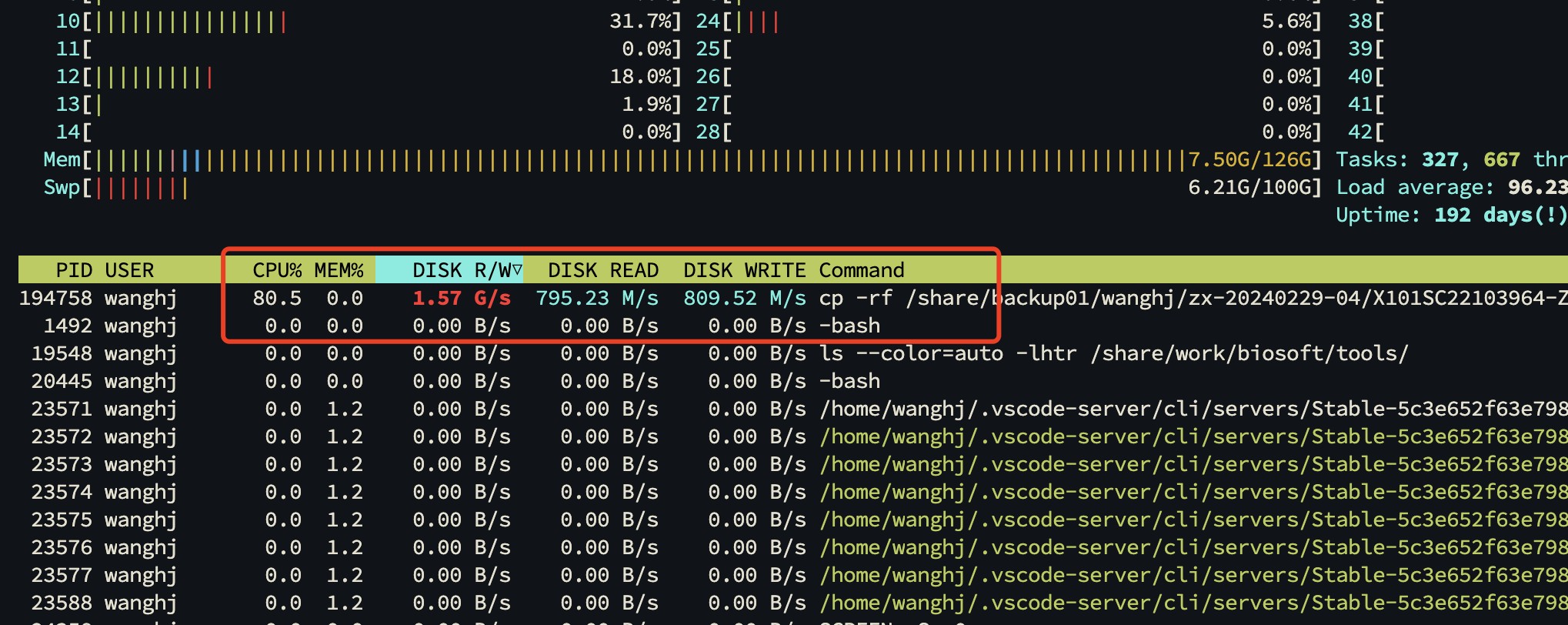Sort processes by the MEM% column header
This screenshot has width=1568, height=625.
pyautogui.click(x=339, y=270)
